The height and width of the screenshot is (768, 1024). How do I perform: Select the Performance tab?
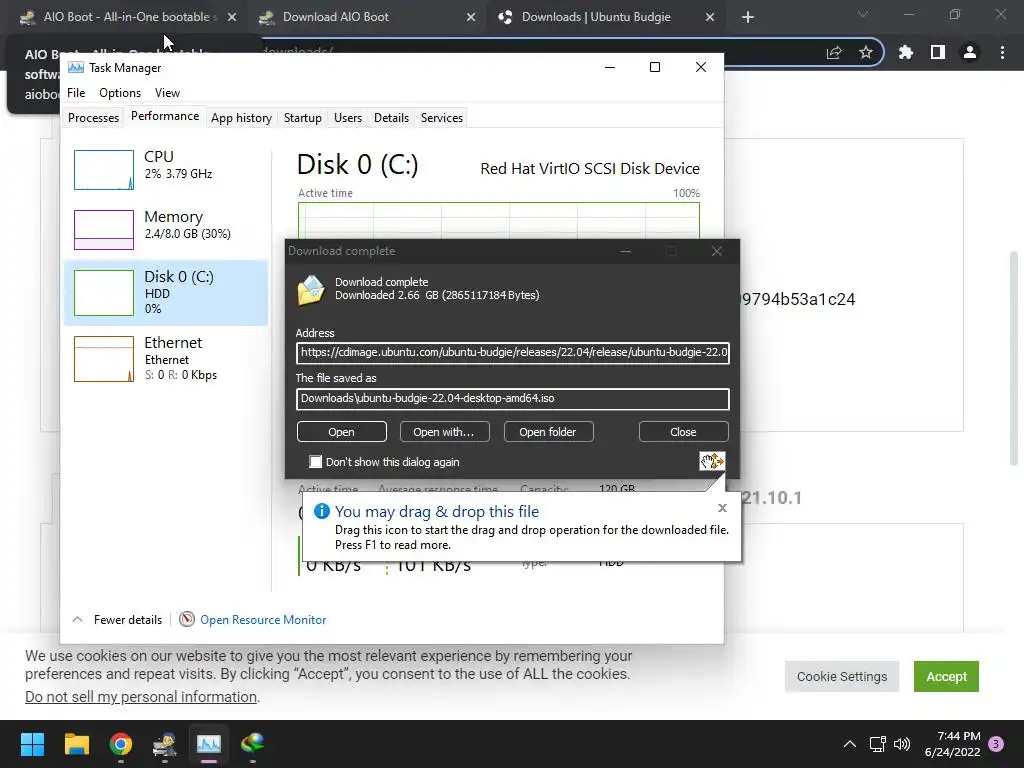coord(165,116)
